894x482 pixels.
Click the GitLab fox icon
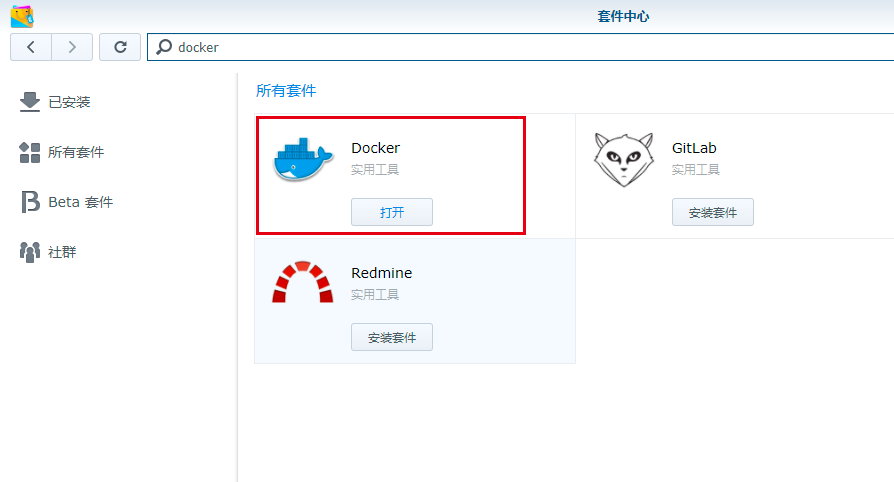point(623,160)
